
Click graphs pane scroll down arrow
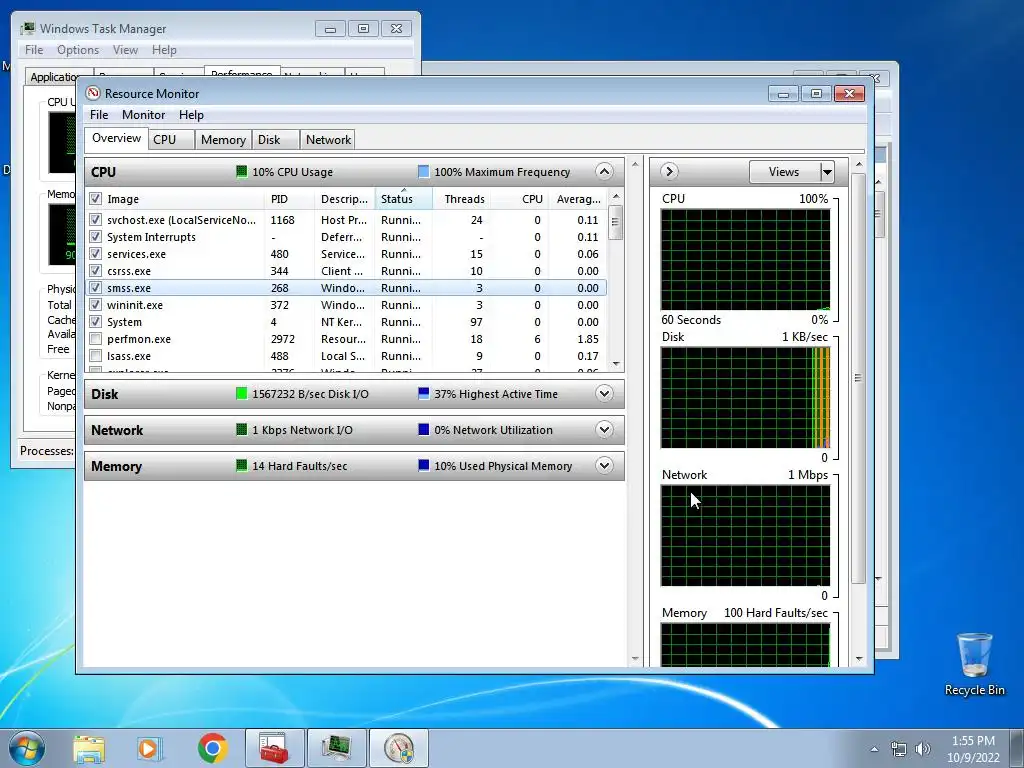[859, 659]
